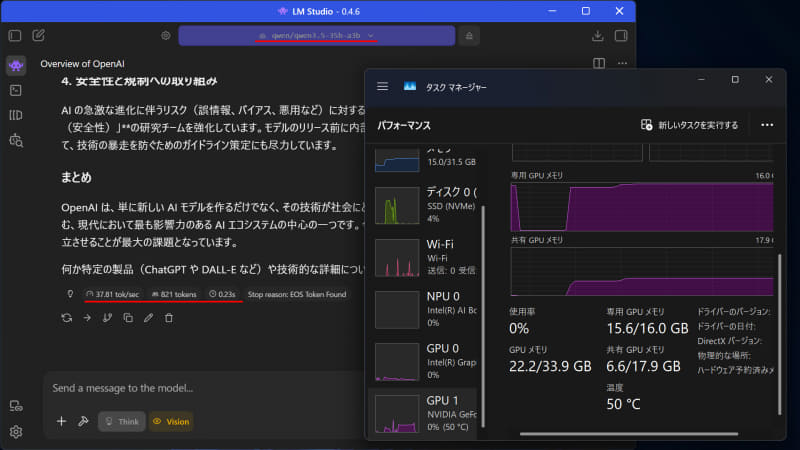Open LM Studio settings gear icon
The image size is (800, 450).
click(16, 432)
